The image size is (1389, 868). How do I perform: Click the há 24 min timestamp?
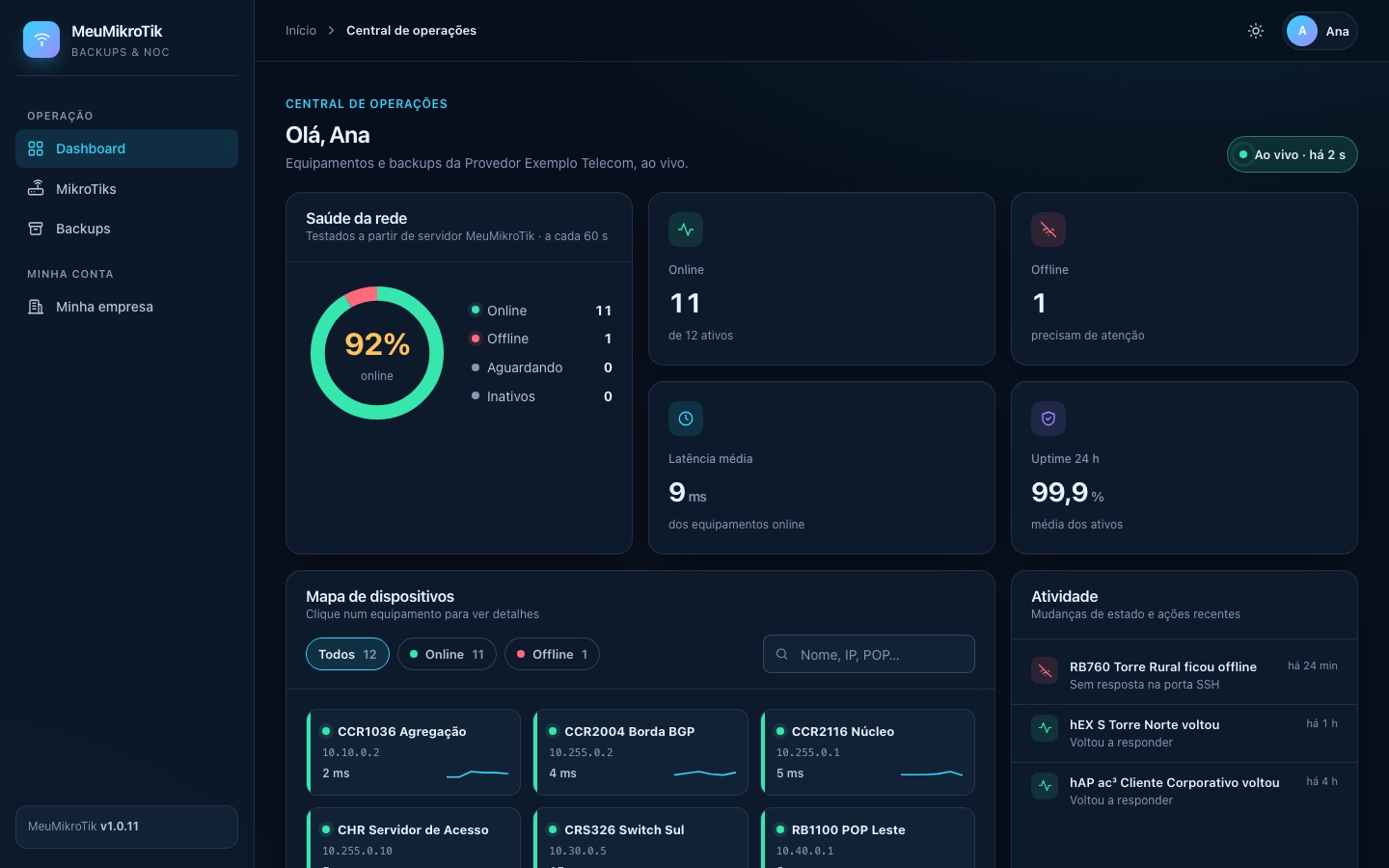pyautogui.click(x=1313, y=665)
